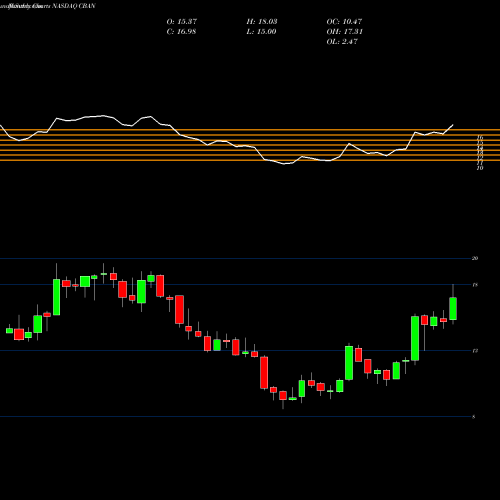
Task: Click the OL: 2.47 reading
Action: pyautogui.click(x=342, y=41)
